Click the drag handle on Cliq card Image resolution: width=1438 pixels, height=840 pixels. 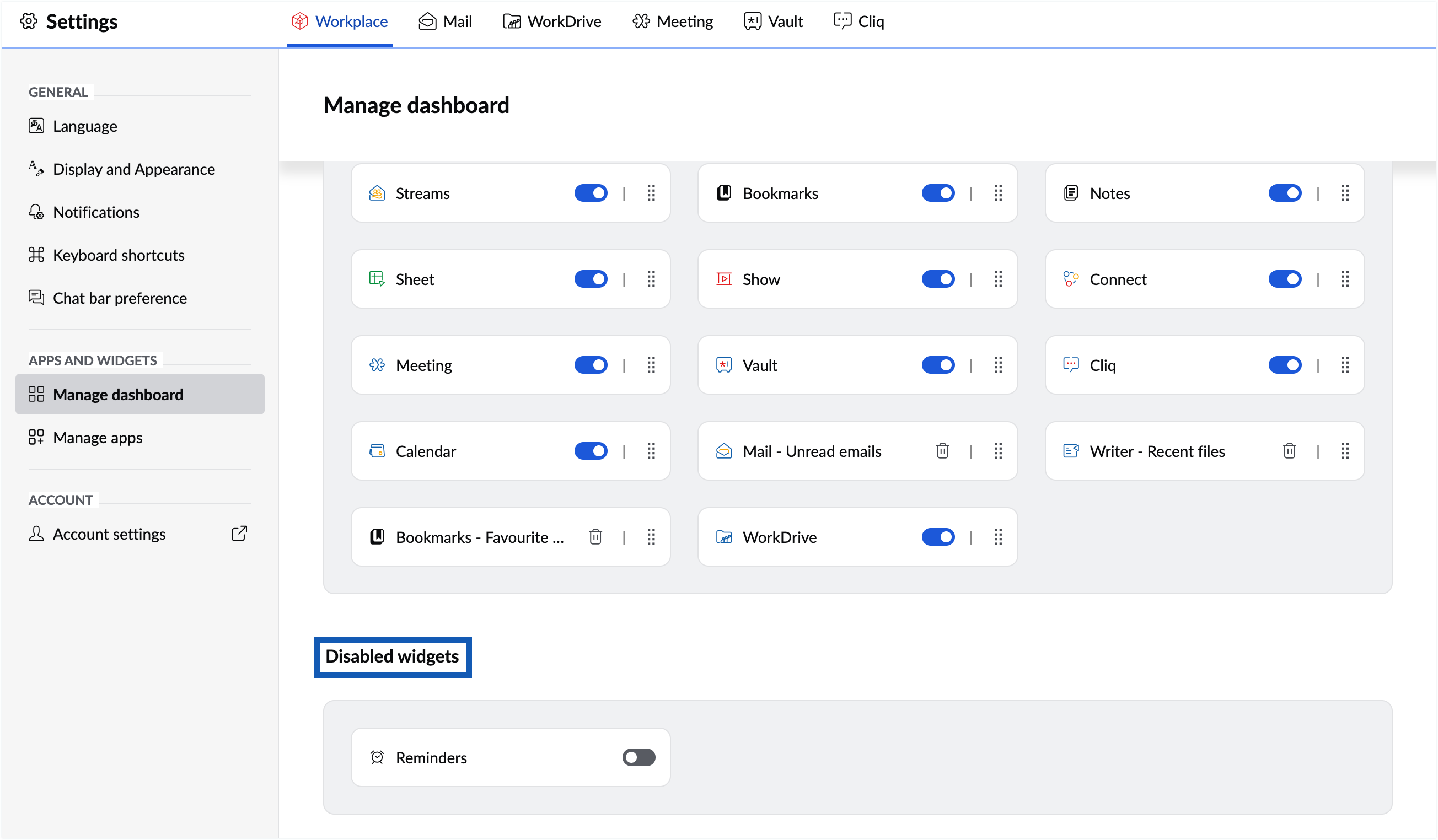point(1345,365)
